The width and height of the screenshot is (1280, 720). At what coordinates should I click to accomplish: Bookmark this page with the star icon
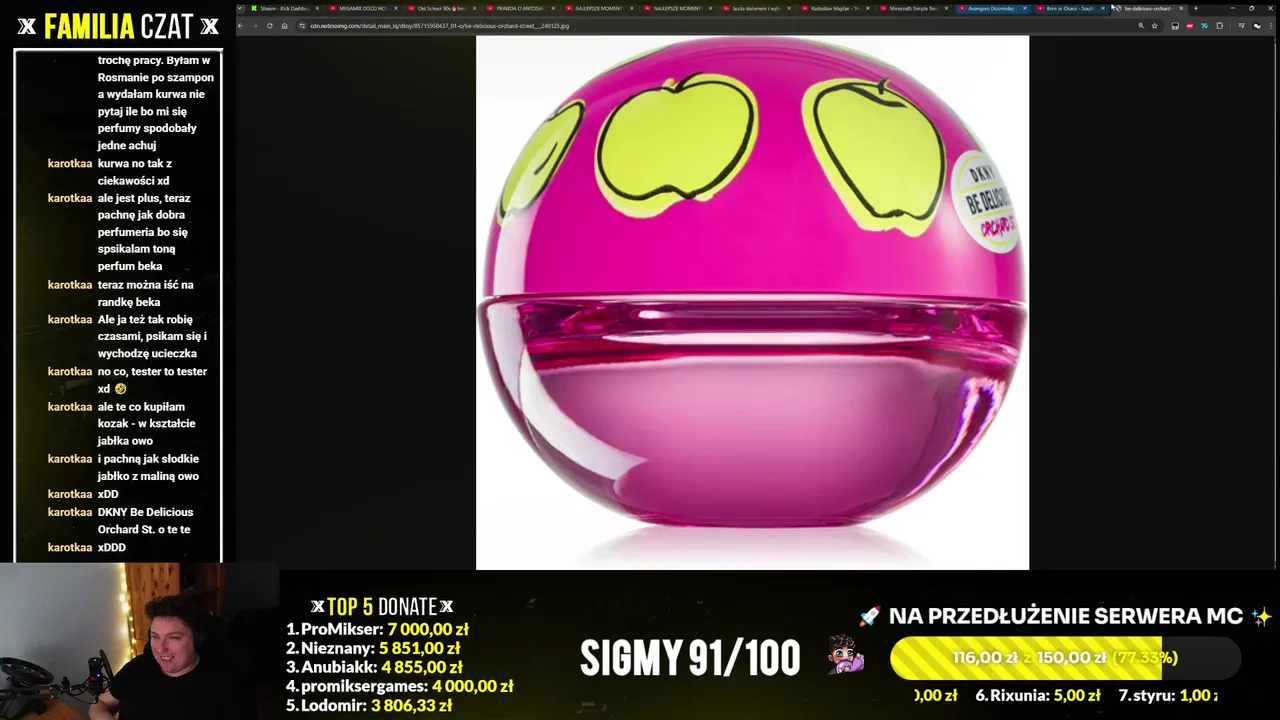tap(1155, 26)
